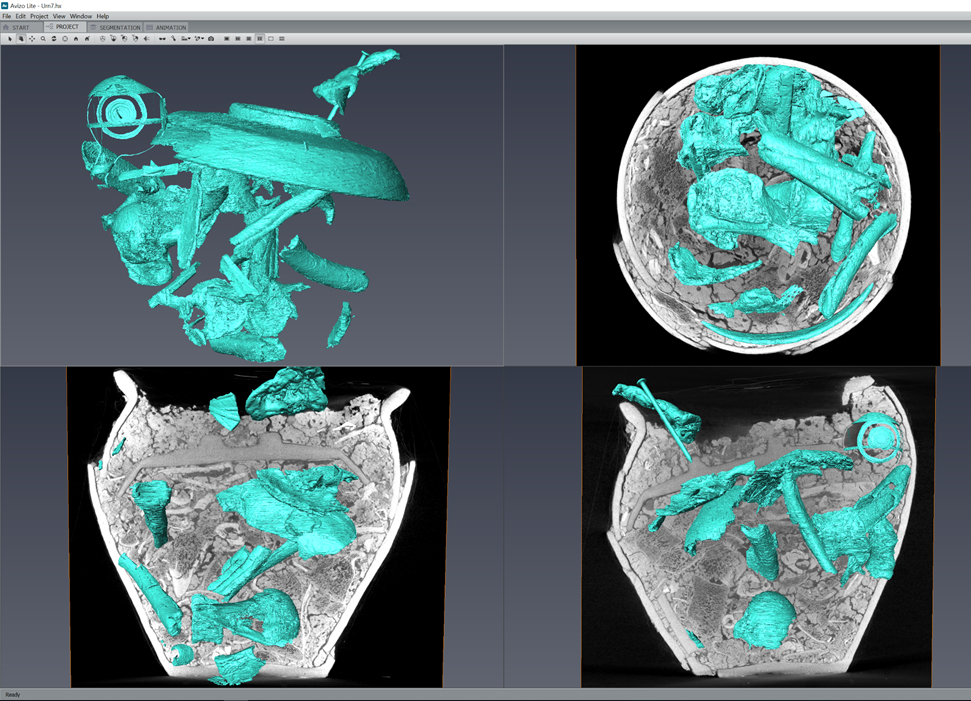Switch to the SEGMENTATION tab
The image size is (971, 701).
tap(115, 27)
